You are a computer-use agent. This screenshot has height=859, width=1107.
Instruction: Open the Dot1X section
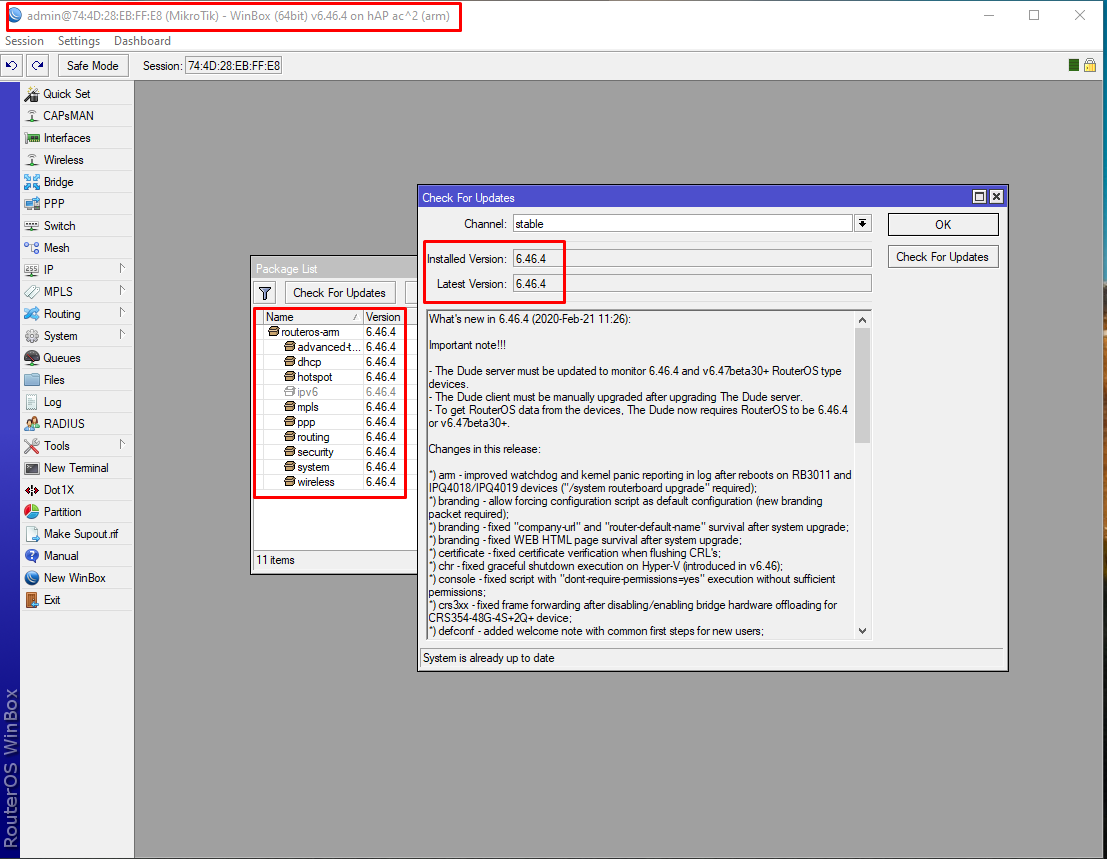pyautogui.click(x=77, y=490)
